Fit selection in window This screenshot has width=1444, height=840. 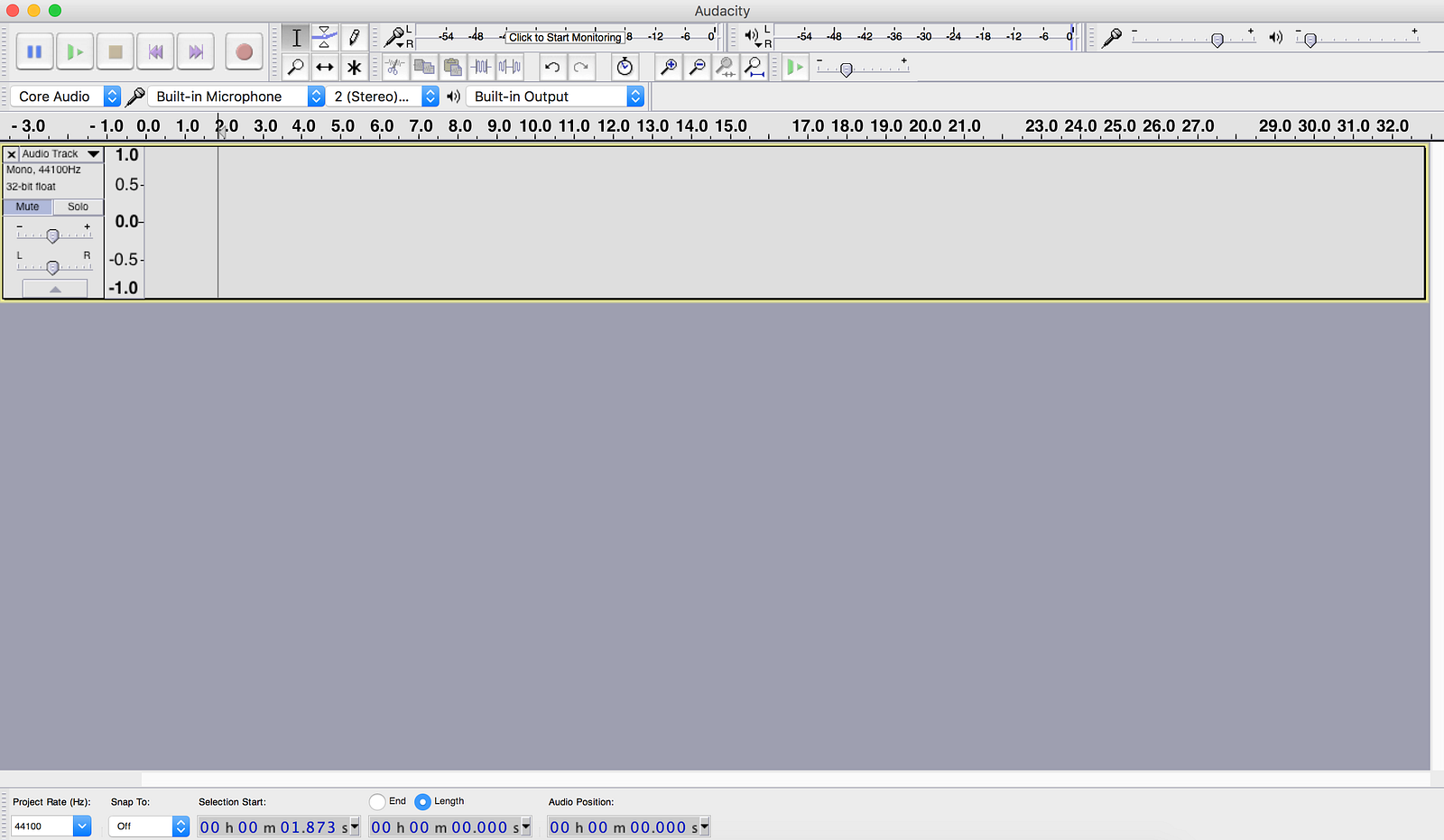[727, 67]
